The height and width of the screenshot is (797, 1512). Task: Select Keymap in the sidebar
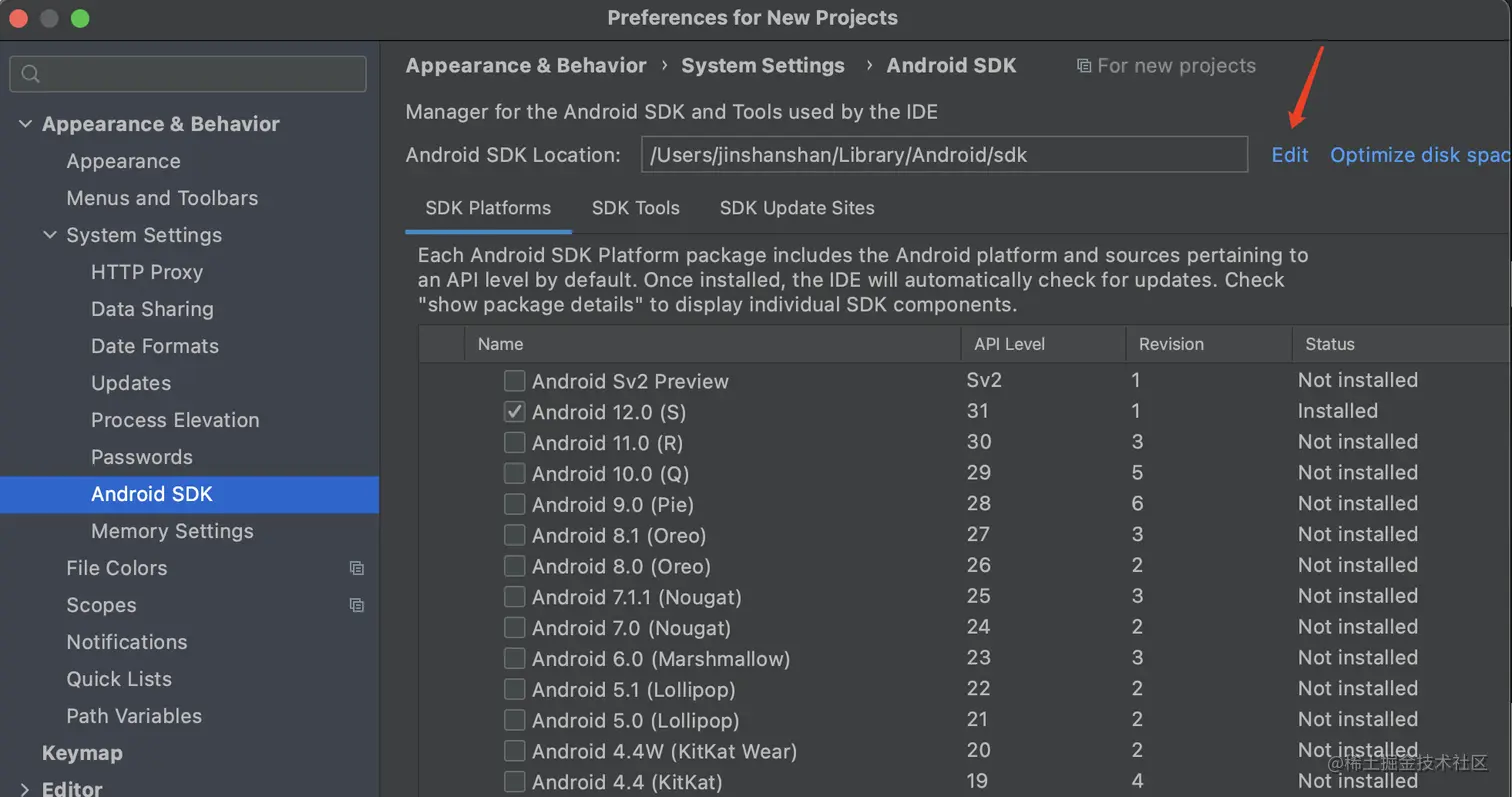point(82,753)
